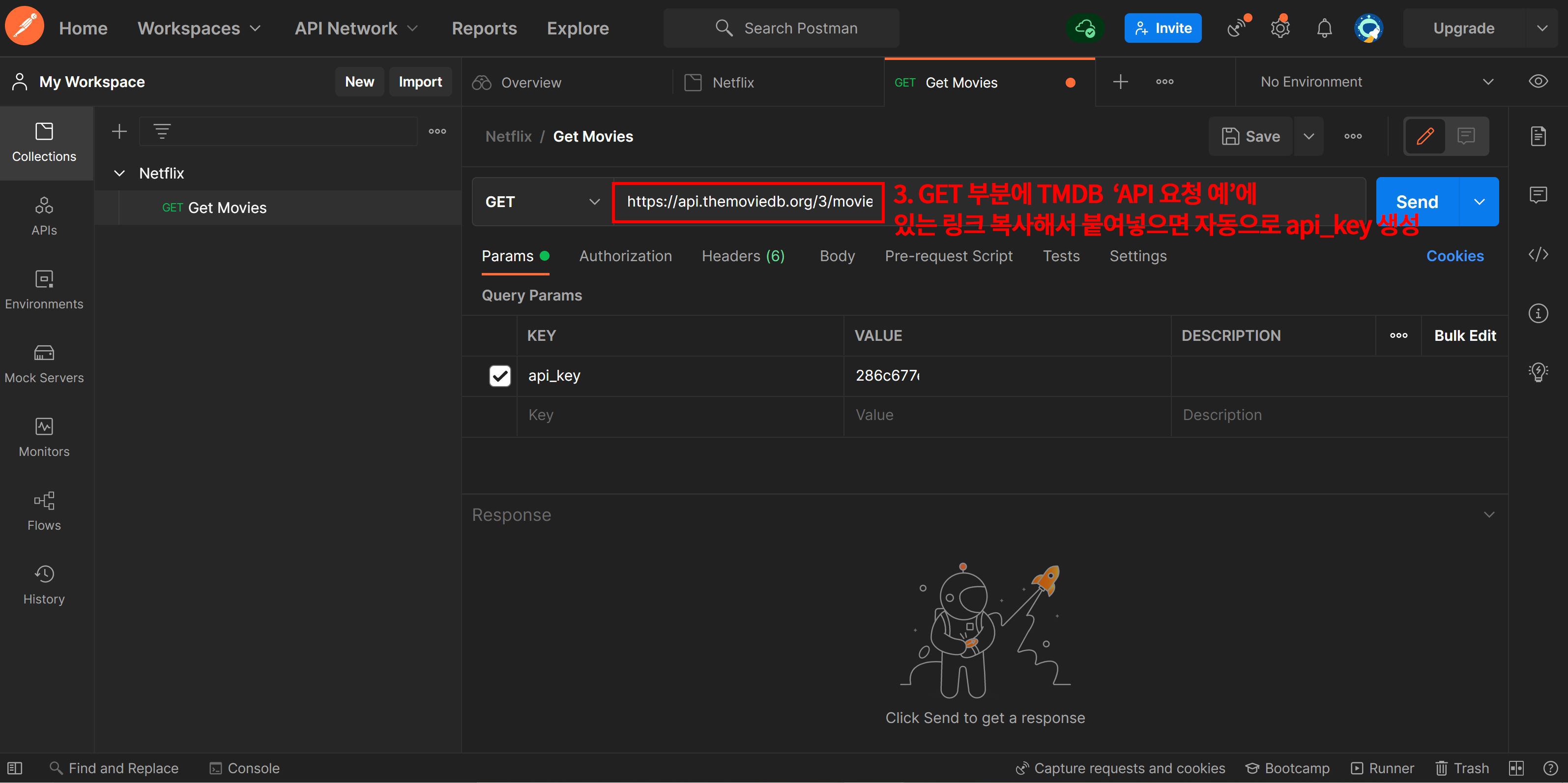Open the request Settings tab

pos(1137,256)
